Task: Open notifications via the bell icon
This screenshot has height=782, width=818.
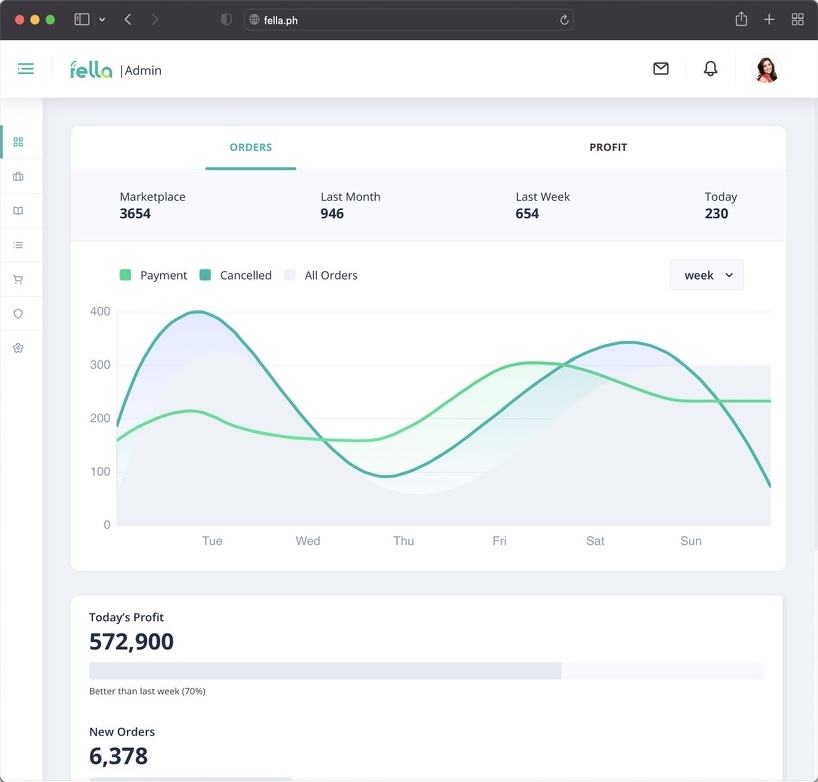Action: point(710,68)
